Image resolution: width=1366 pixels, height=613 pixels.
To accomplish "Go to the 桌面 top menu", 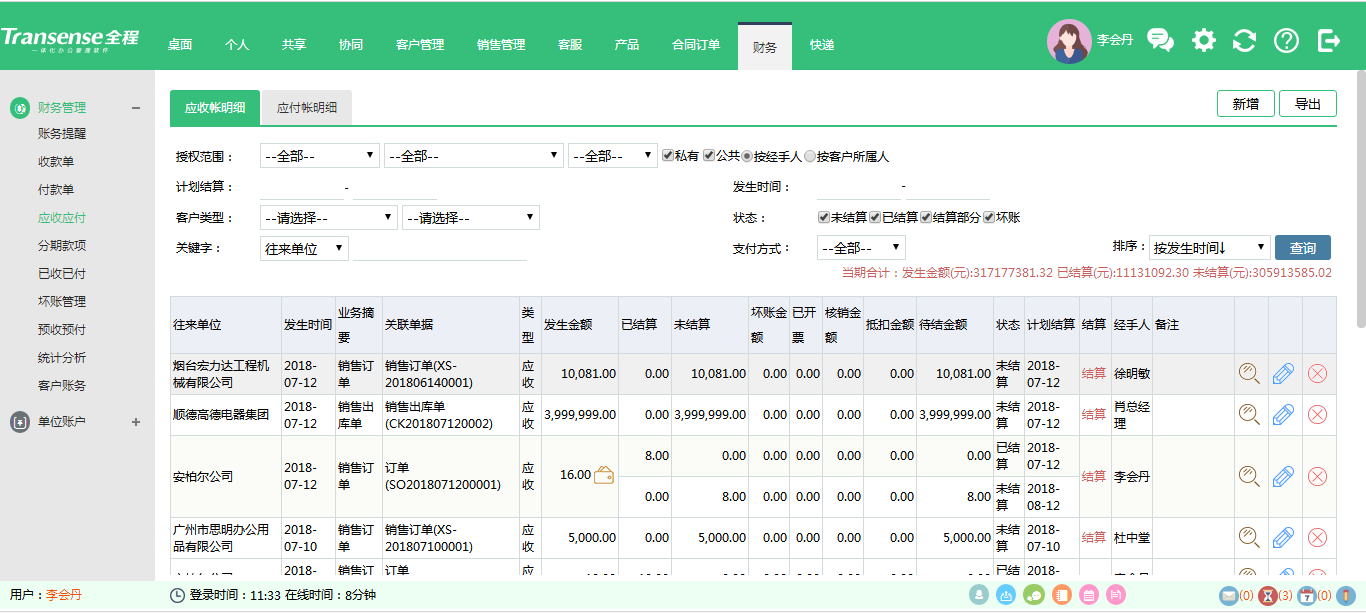I will (180, 44).
